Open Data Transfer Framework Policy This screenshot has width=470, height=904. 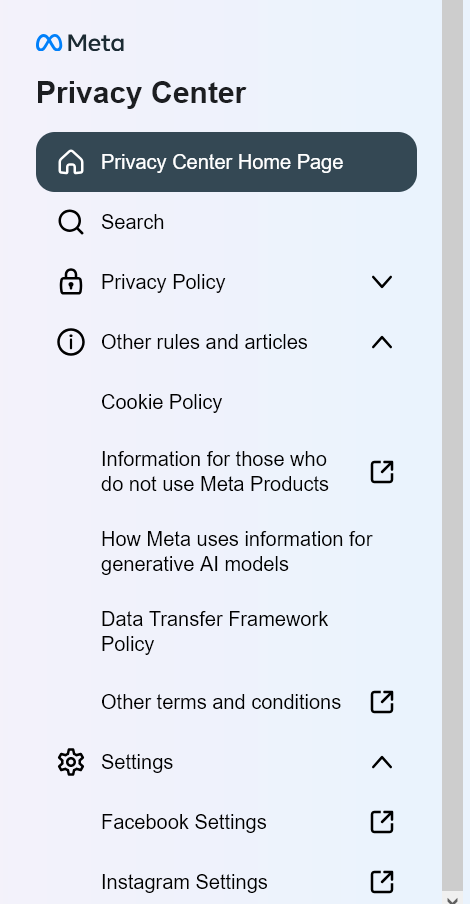click(x=215, y=631)
